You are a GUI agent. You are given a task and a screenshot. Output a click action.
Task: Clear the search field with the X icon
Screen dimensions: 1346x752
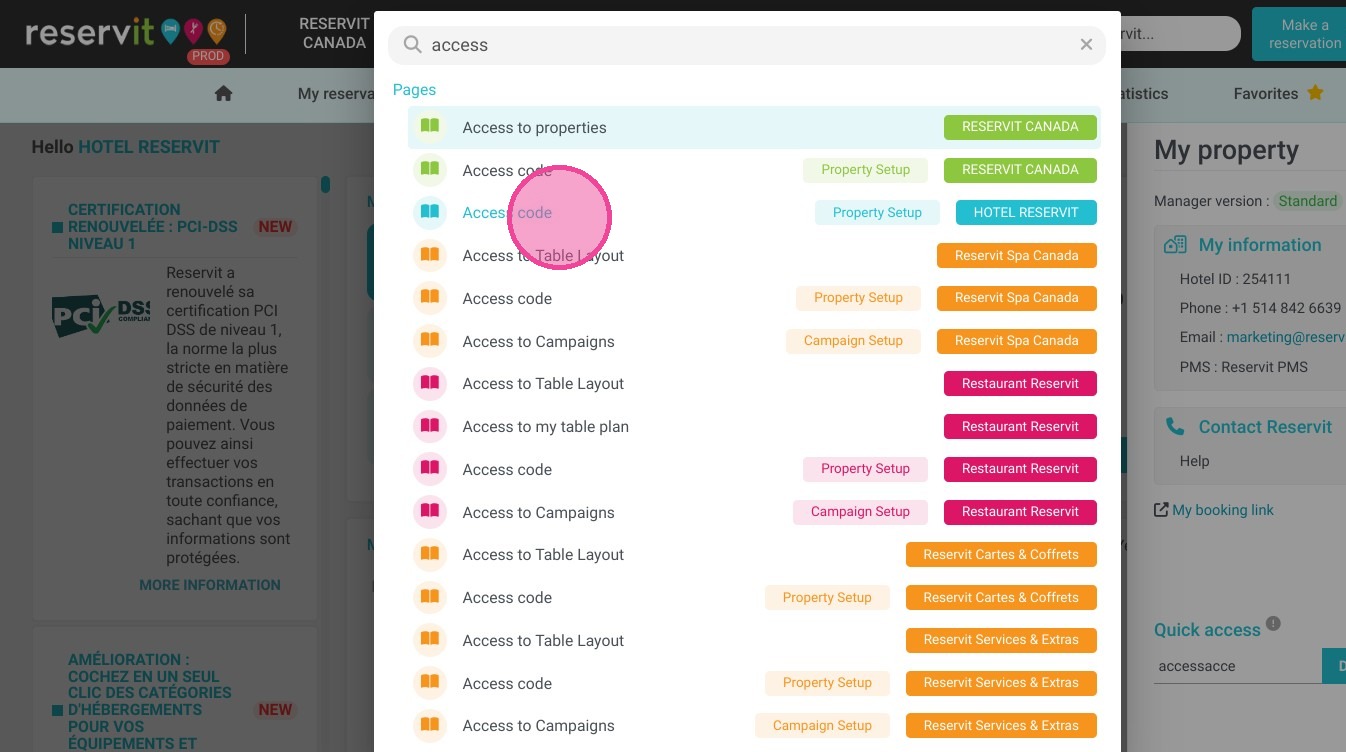1086,45
